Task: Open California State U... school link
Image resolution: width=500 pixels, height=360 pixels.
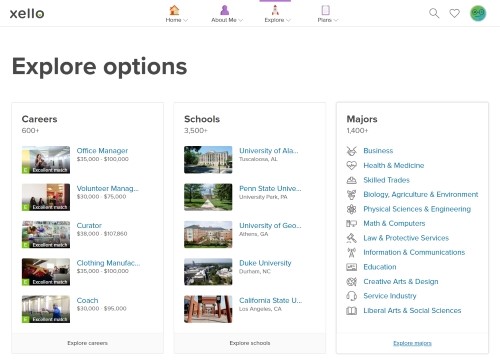Action: click(270, 300)
